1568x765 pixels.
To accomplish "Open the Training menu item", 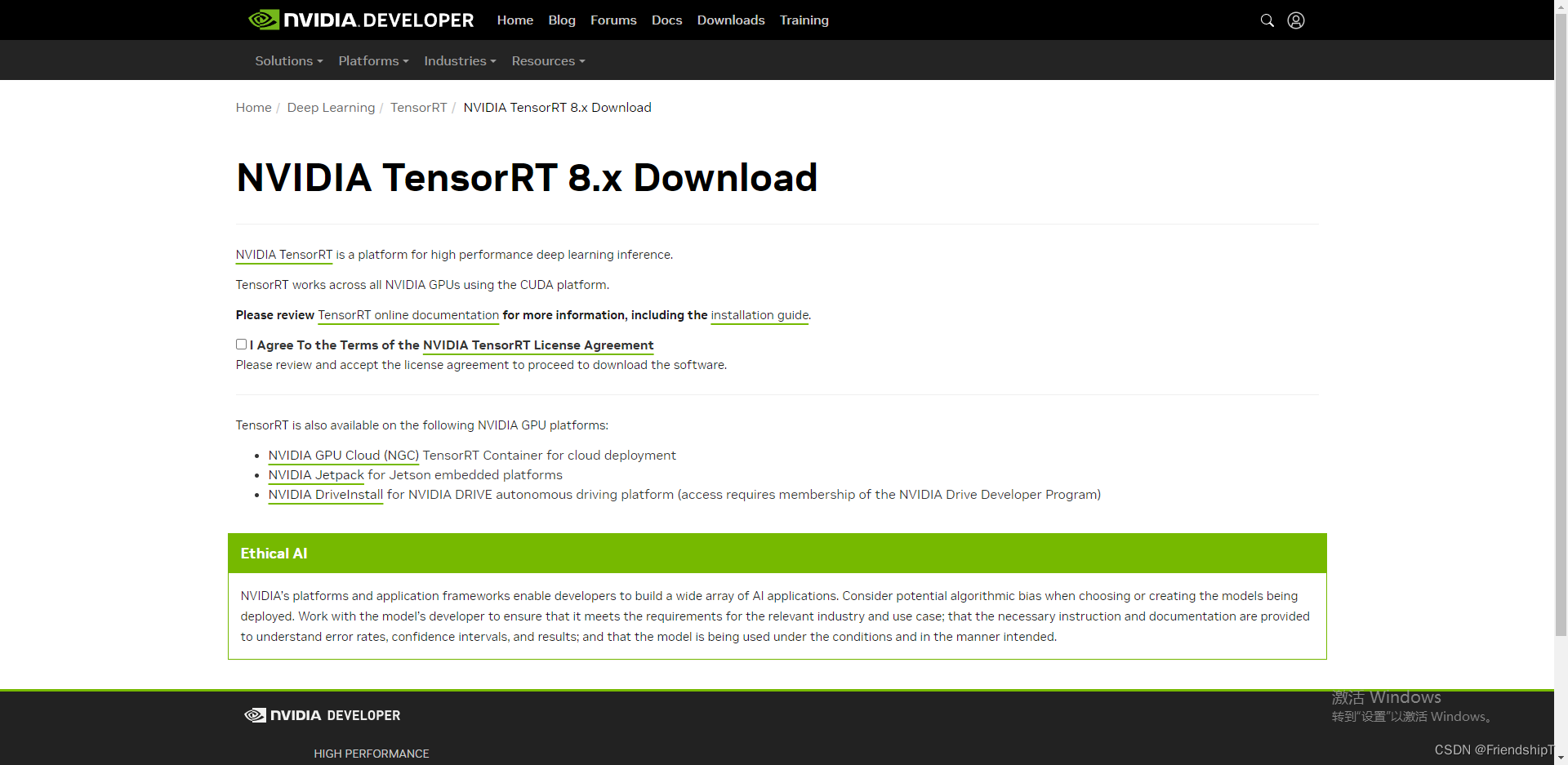I will (x=804, y=20).
